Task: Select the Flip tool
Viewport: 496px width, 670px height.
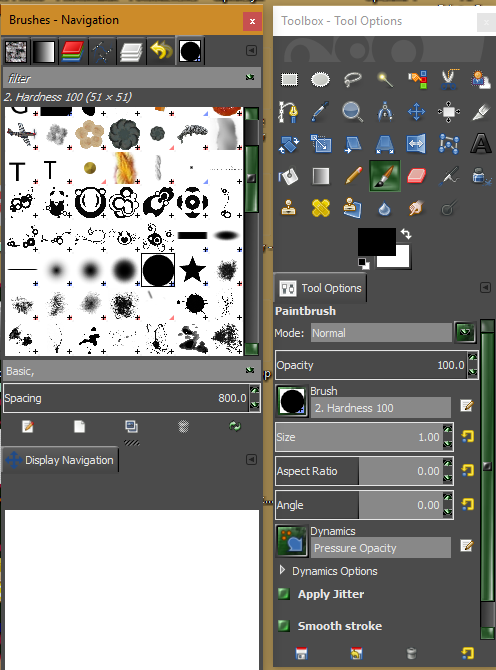Action: point(417,144)
